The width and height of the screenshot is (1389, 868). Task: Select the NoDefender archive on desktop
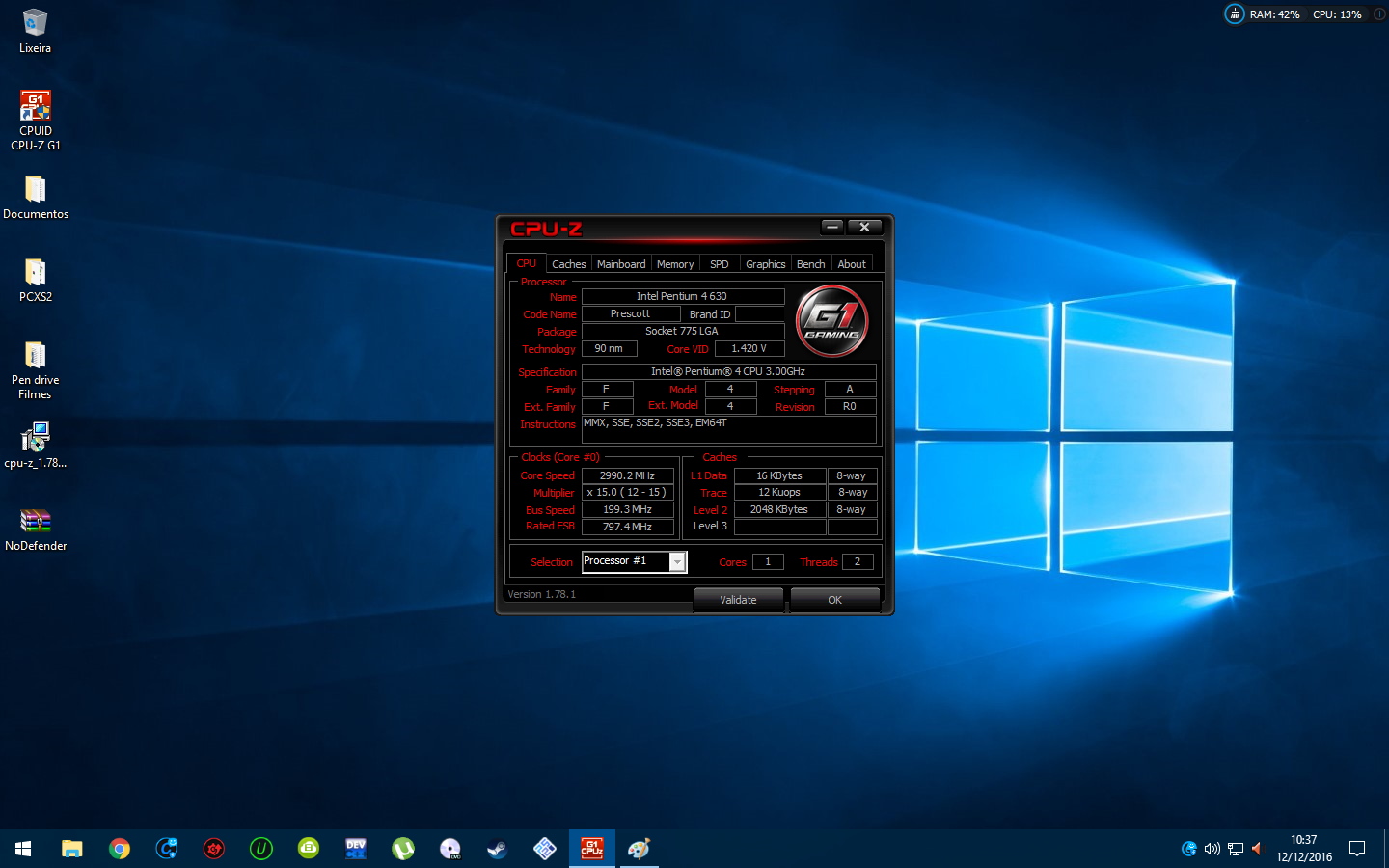36,529
